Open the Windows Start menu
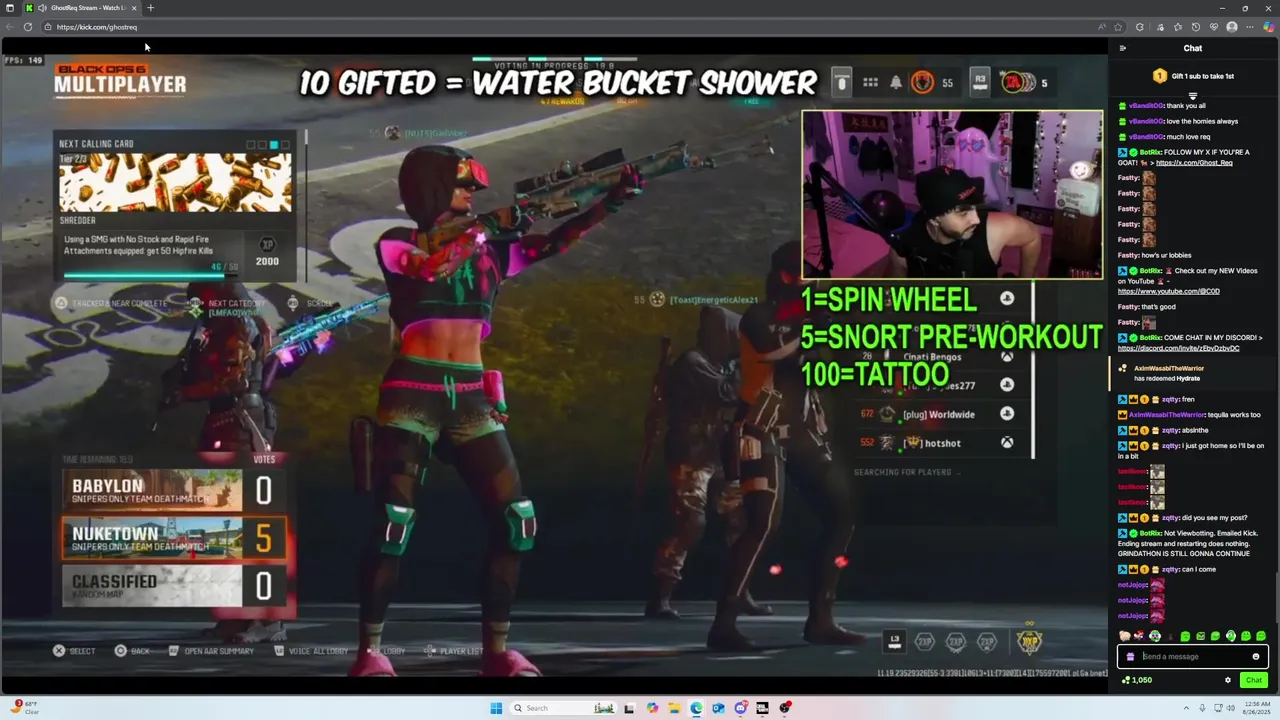The image size is (1280, 720). click(x=496, y=708)
